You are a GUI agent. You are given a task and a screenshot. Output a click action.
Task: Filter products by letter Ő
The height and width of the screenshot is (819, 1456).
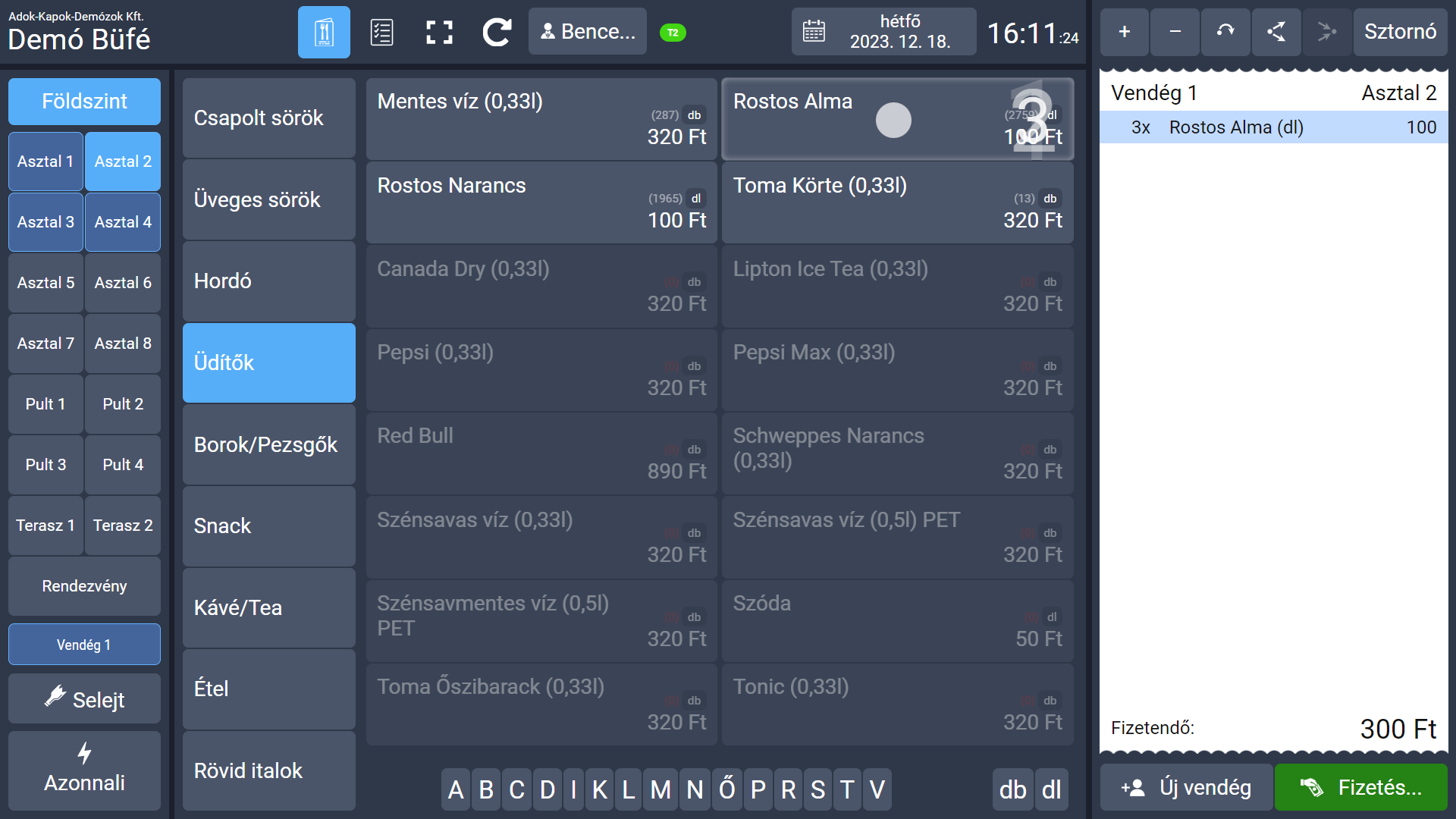click(727, 789)
